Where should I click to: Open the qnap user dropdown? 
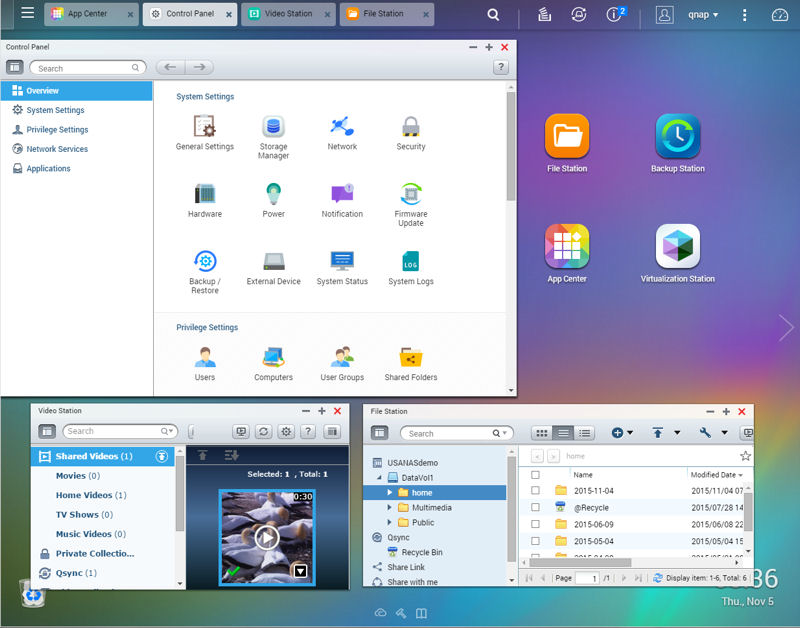[703, 14]
